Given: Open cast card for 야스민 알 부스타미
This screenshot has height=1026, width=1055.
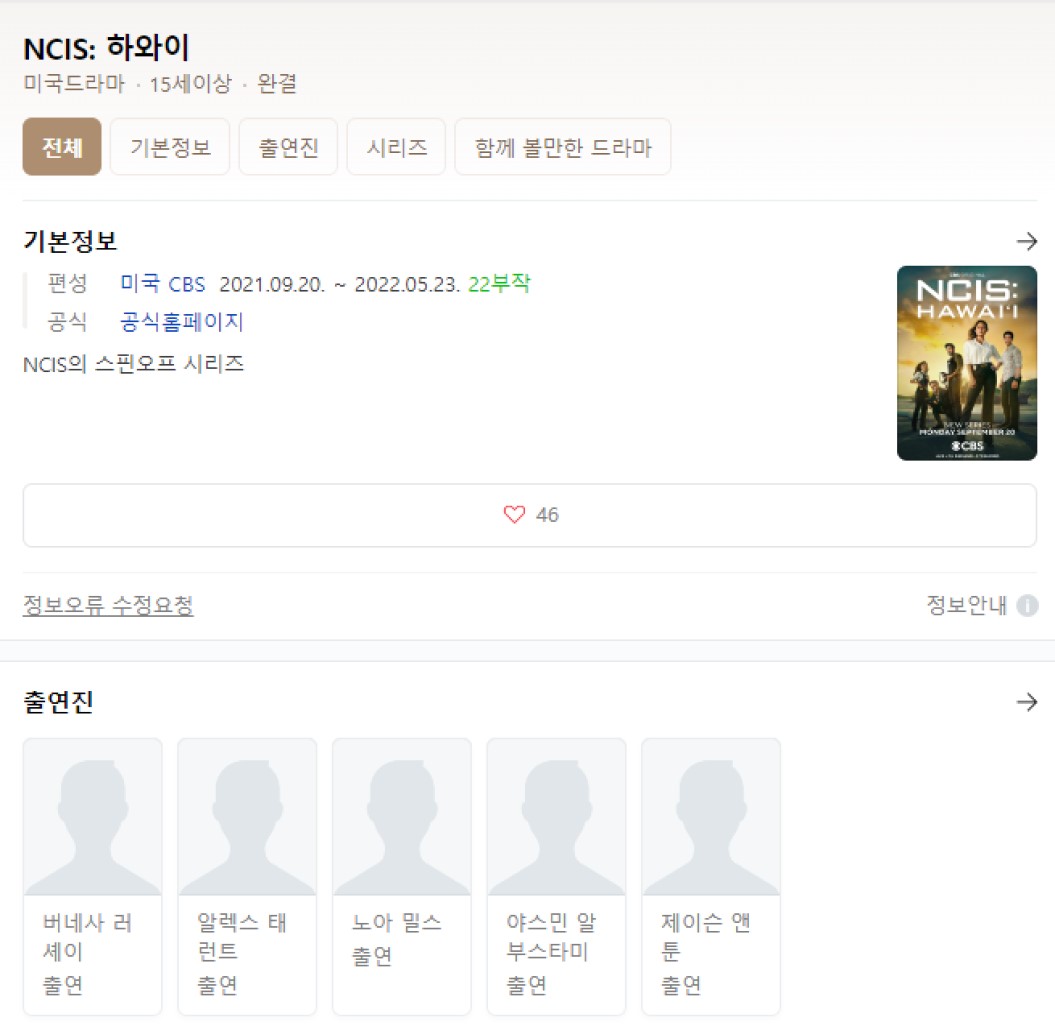Looking at the screenshot, I should tap(556, 877).
